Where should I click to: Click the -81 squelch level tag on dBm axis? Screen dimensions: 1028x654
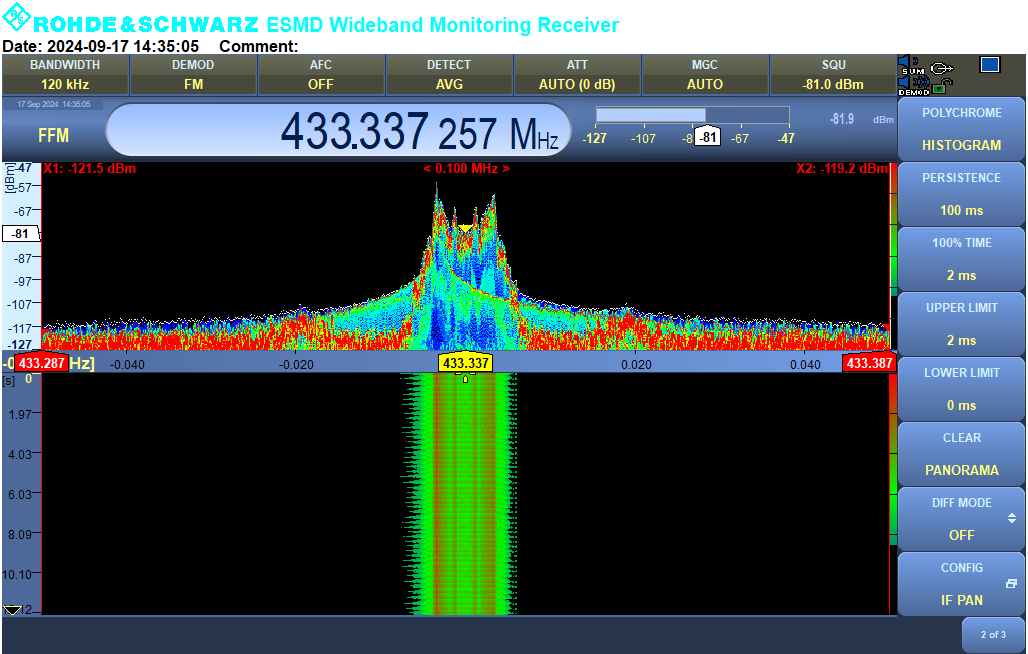coord(20,233)
